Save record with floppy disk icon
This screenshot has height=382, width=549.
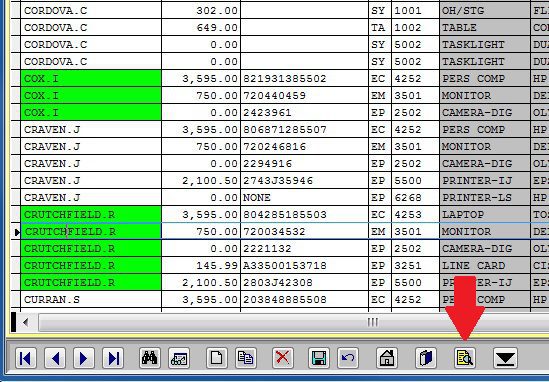pos(319,358)
